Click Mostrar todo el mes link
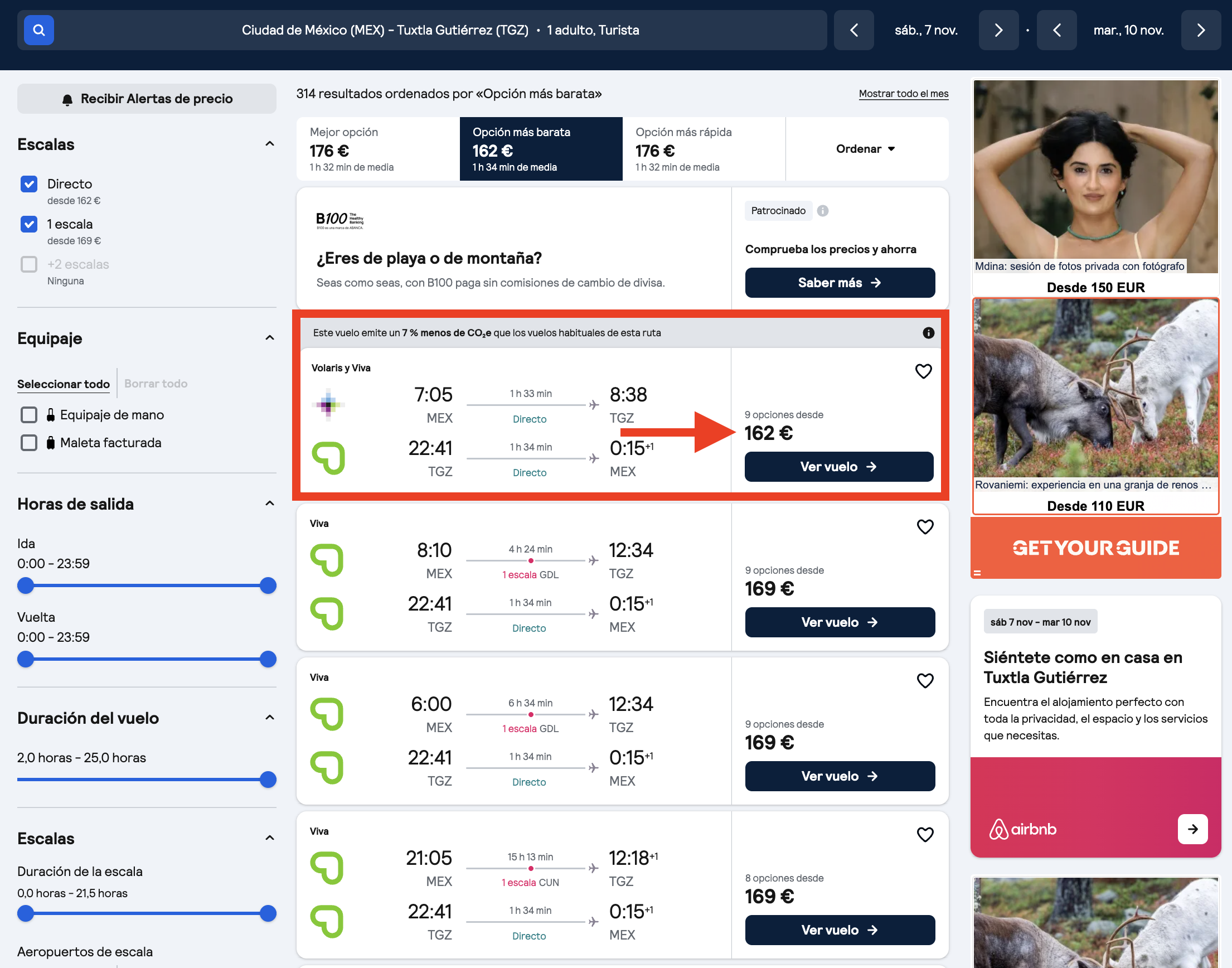The height and width of the screenshot is (968, 1232). (903, 94)
